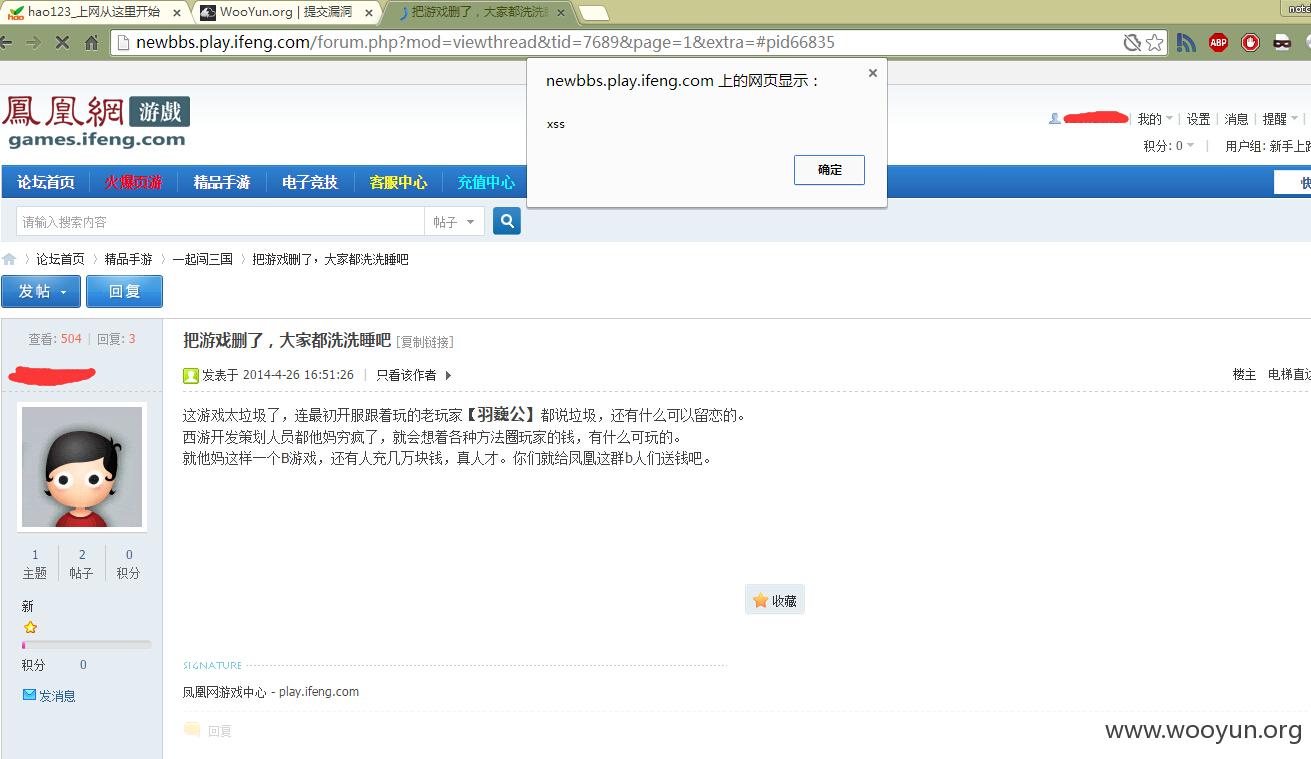Stop the page from loading
Viewport: 1311px width, 759px height.
tap(62, 42)
